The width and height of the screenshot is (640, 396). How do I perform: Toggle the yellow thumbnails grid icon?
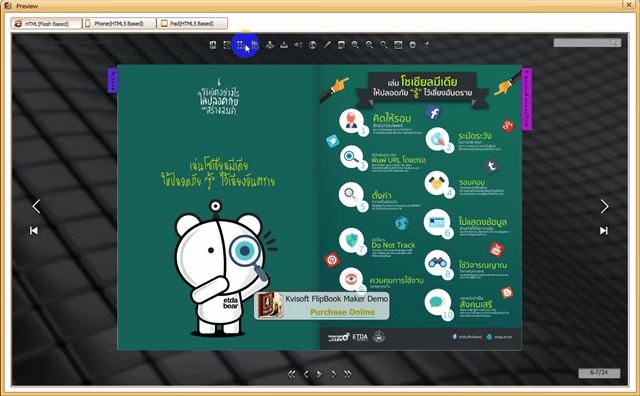click(241, 45)
